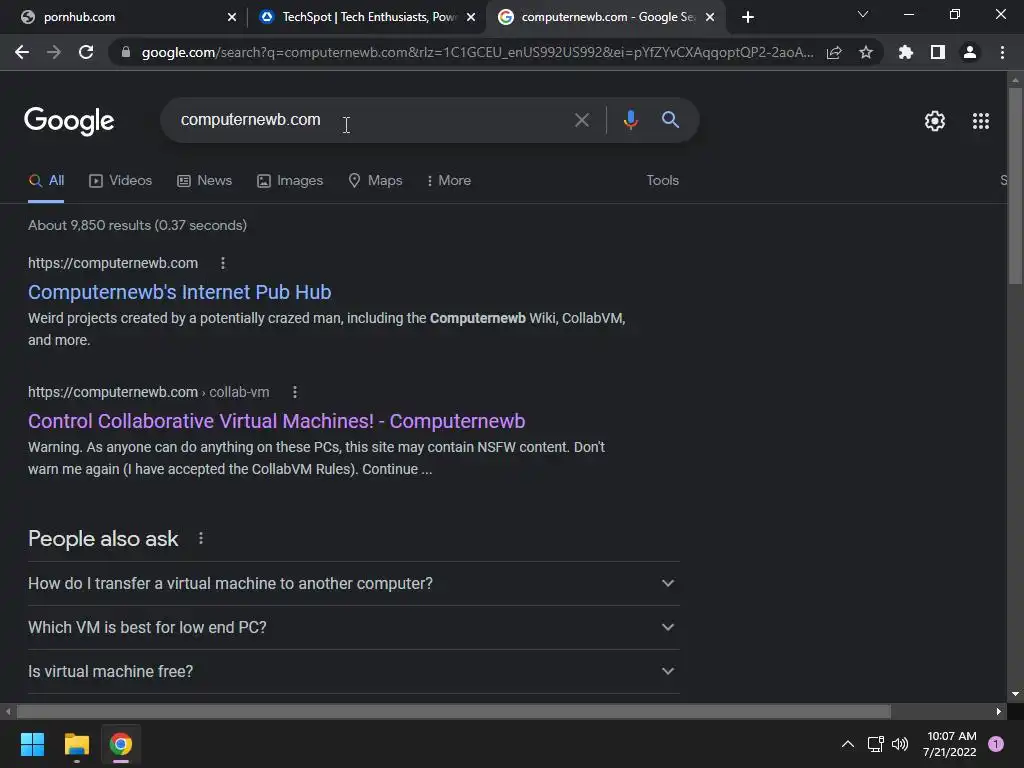This screenshot has height=768, width=1024.
Task: Open Chrome three-dot menu
Action: point(1002,52)
